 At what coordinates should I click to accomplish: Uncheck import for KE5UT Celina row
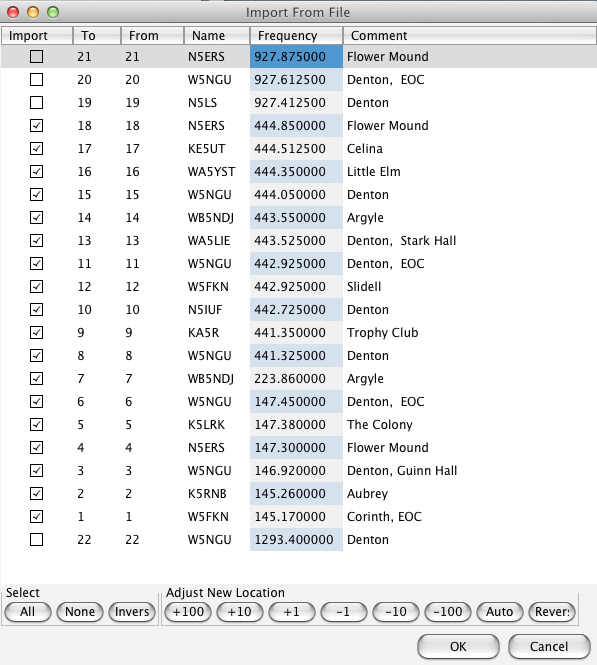pos(36,148)
